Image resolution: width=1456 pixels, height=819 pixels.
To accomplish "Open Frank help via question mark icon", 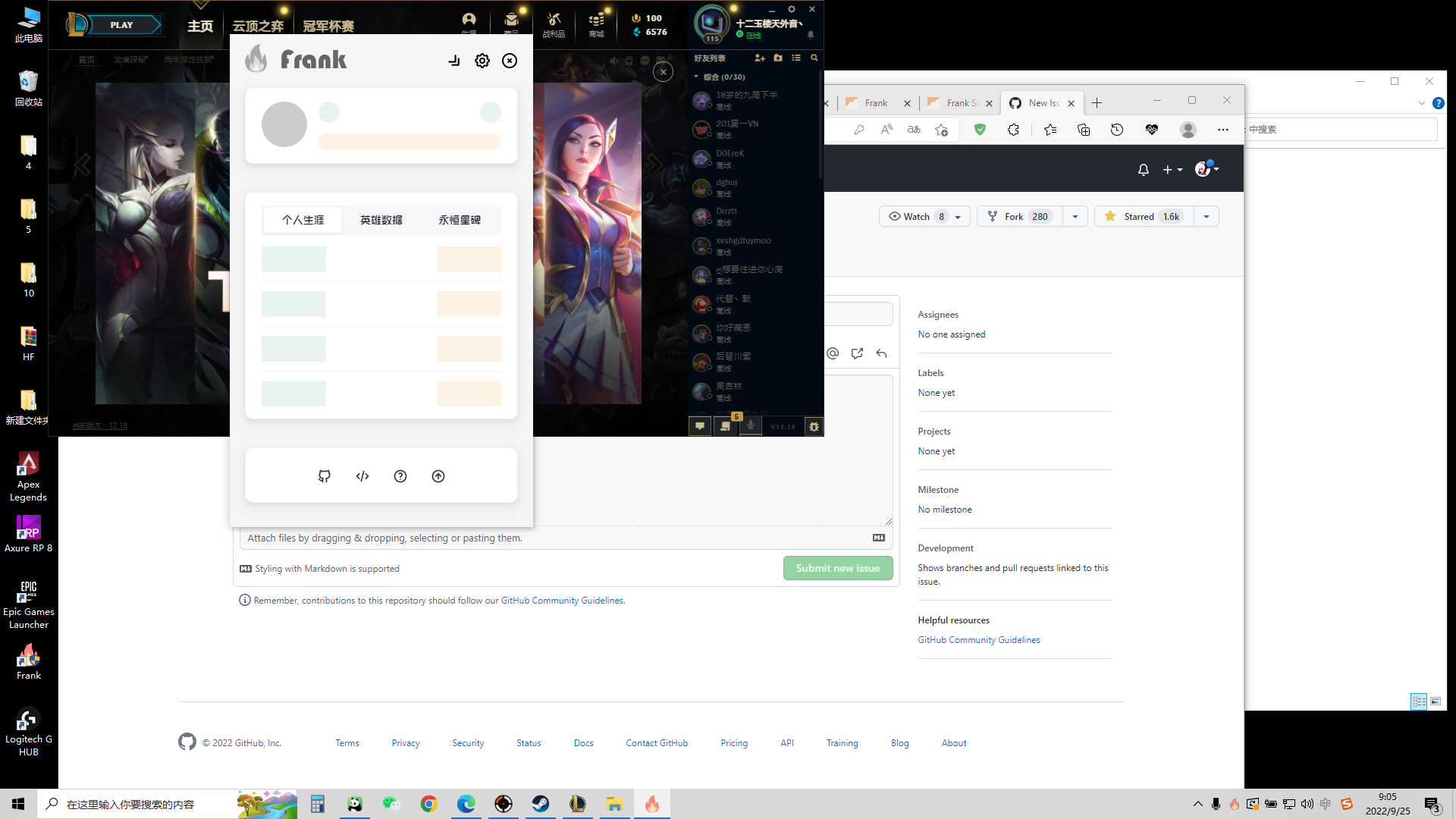I will [x=400, y=475].
